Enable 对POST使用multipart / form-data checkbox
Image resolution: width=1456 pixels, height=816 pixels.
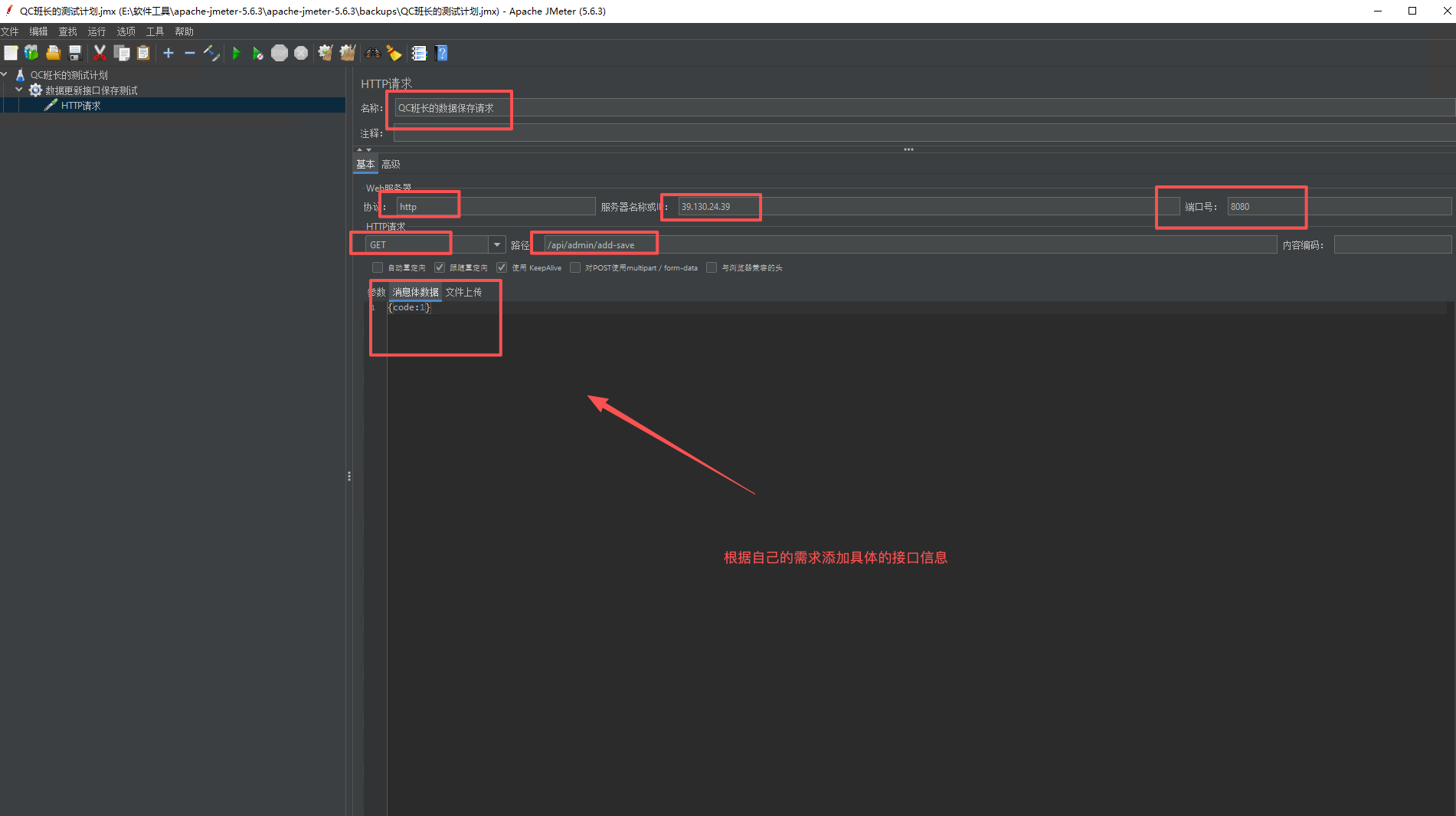(575, 267)
